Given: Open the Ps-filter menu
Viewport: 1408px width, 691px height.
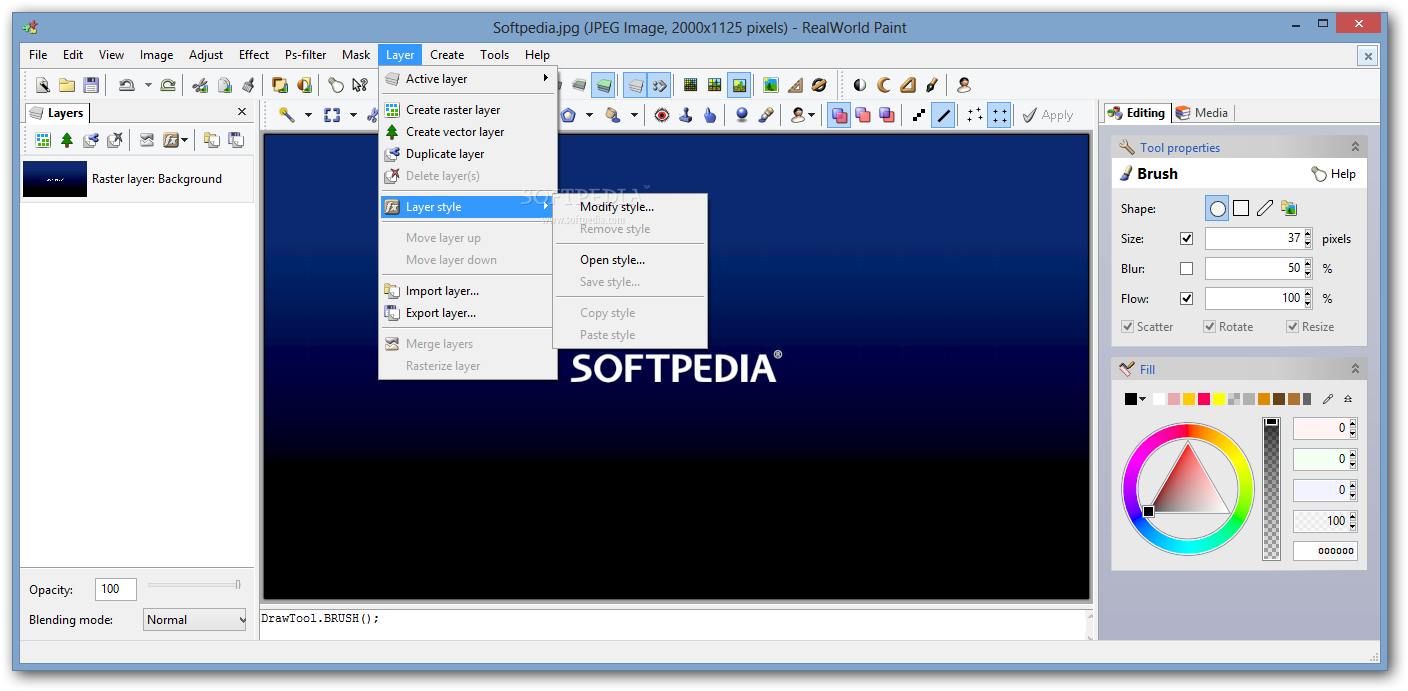Looking at the screenshot, I should point(306,55).
